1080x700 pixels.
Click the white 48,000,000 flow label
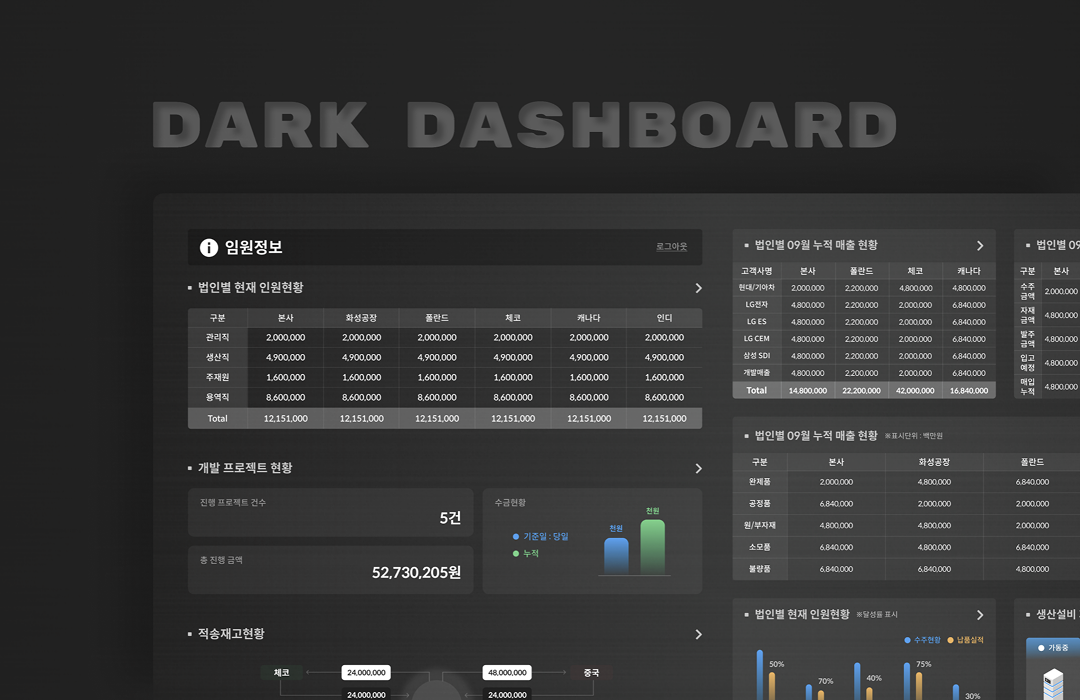505,673
